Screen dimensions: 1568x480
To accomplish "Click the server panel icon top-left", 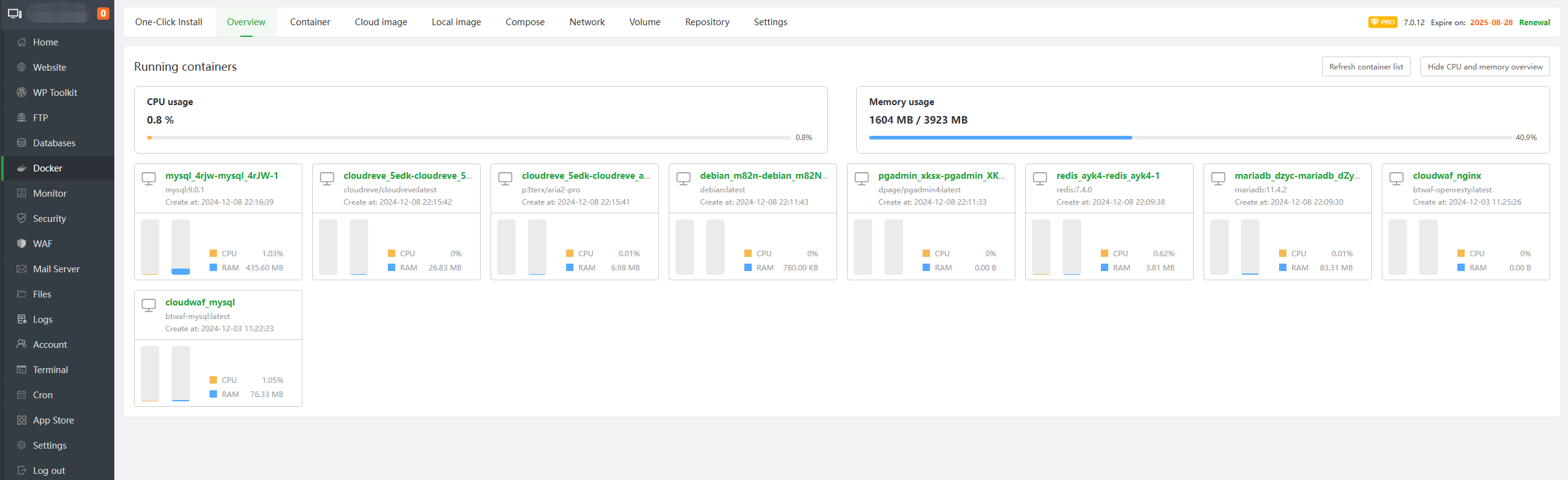I will coord(15,14).
